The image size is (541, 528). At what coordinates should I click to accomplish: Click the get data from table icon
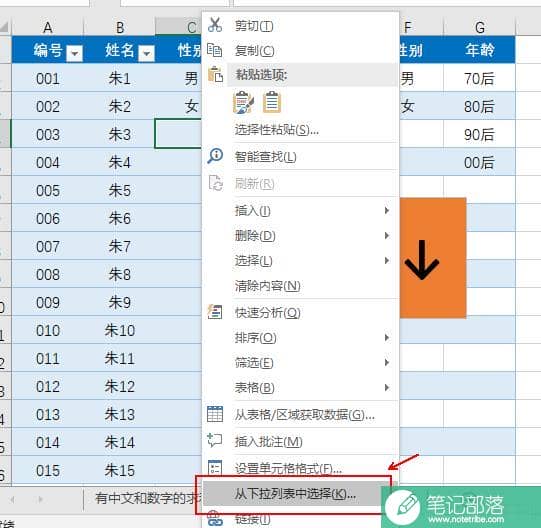pos(215,414)
